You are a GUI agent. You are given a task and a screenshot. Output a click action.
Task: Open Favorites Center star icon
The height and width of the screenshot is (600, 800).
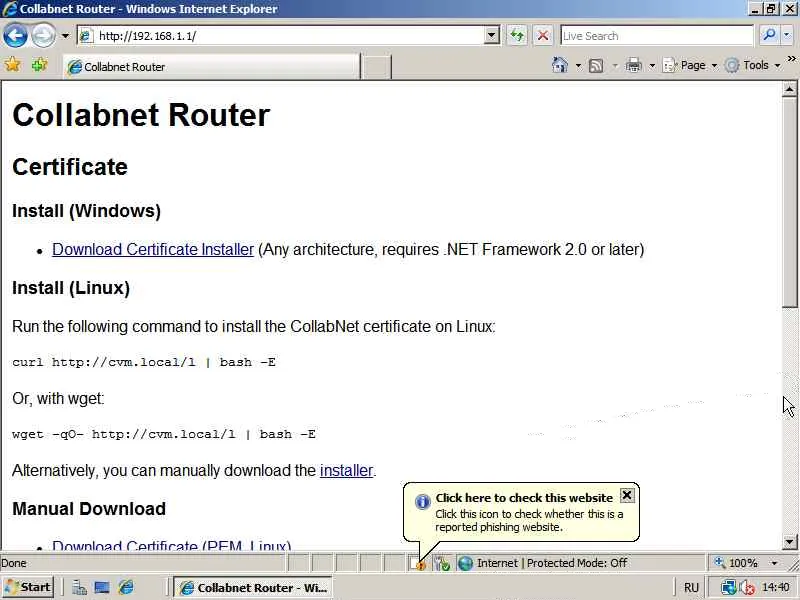point(12,65)
